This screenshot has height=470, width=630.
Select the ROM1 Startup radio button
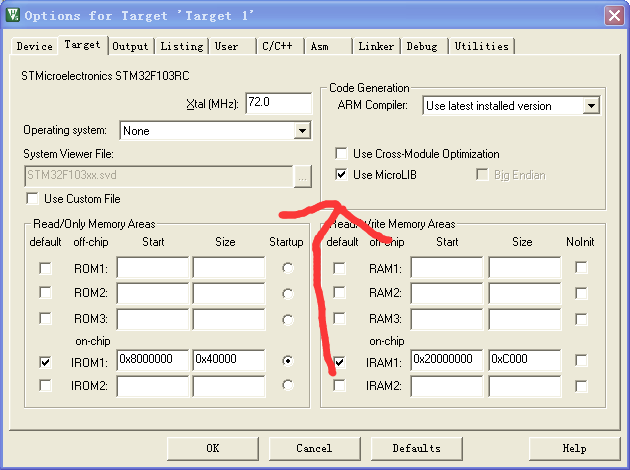pyautogui.click(x=288, y=268)
